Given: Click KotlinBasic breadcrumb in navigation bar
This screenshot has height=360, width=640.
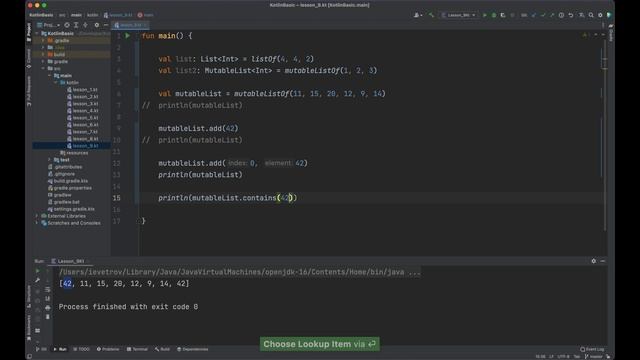Looking at the screenshot, I should click(x=41, y=15).
